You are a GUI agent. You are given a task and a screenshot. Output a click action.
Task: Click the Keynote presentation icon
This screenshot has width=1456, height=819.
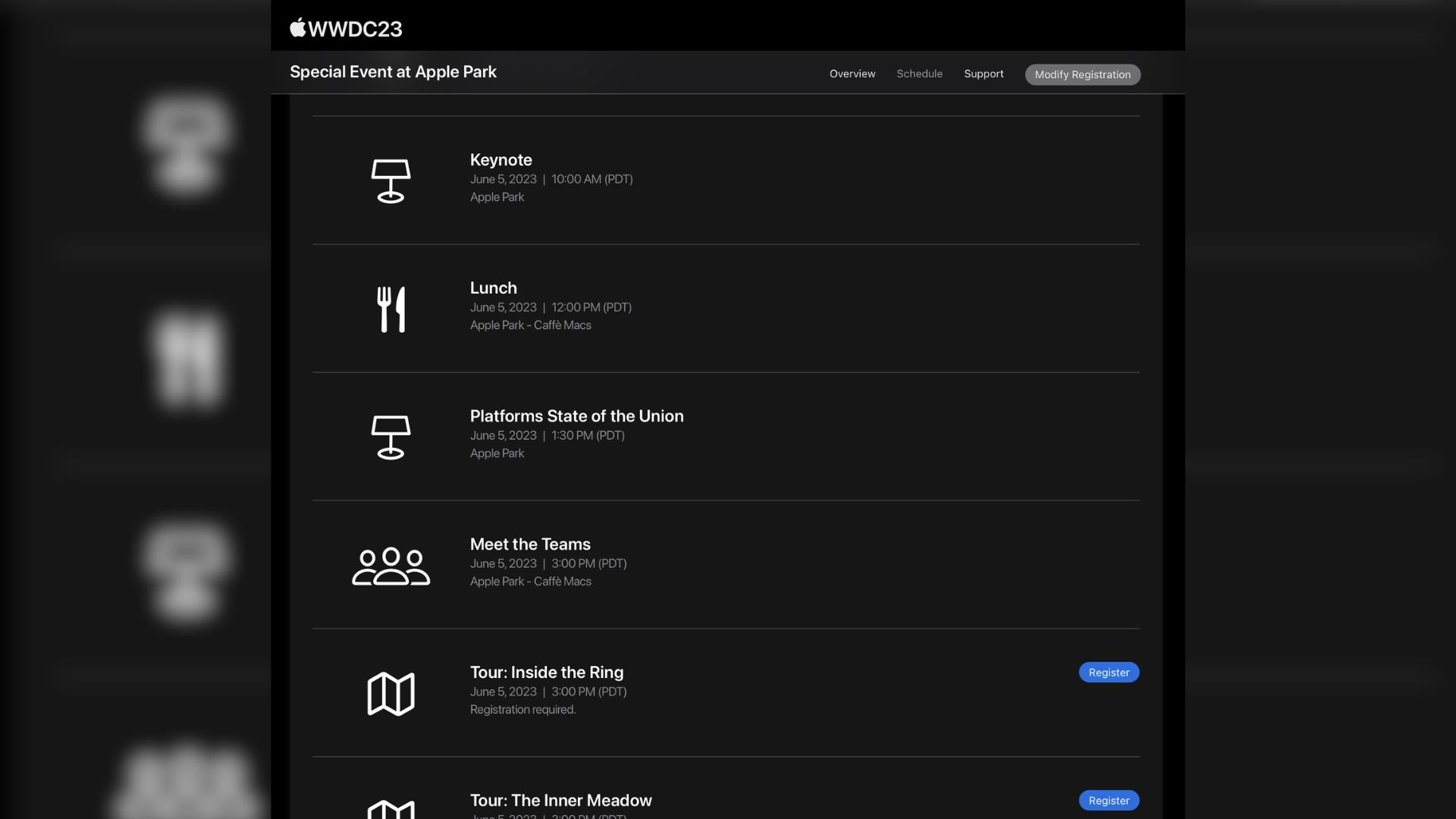(391, 180)
